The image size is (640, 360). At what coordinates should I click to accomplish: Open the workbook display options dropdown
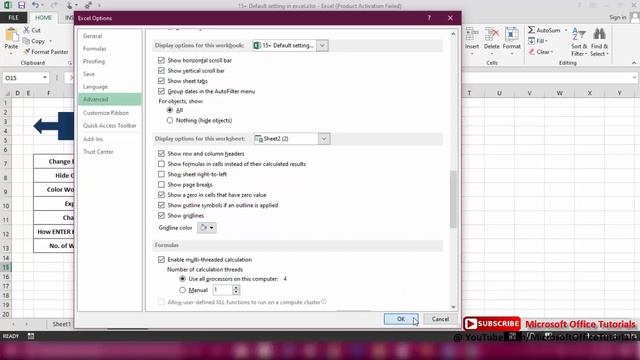tap(322, 45)
